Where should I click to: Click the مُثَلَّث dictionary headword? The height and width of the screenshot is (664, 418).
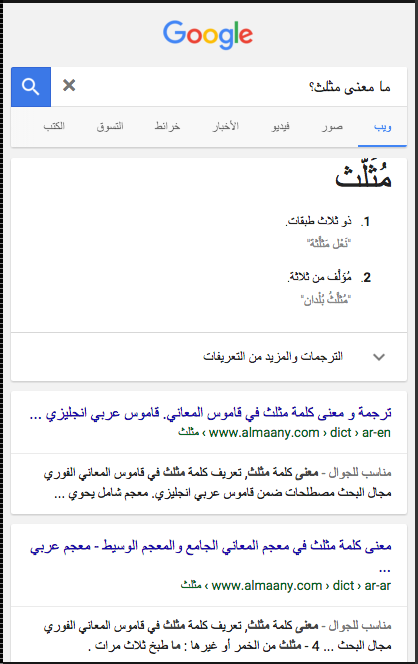click(363, 175)
